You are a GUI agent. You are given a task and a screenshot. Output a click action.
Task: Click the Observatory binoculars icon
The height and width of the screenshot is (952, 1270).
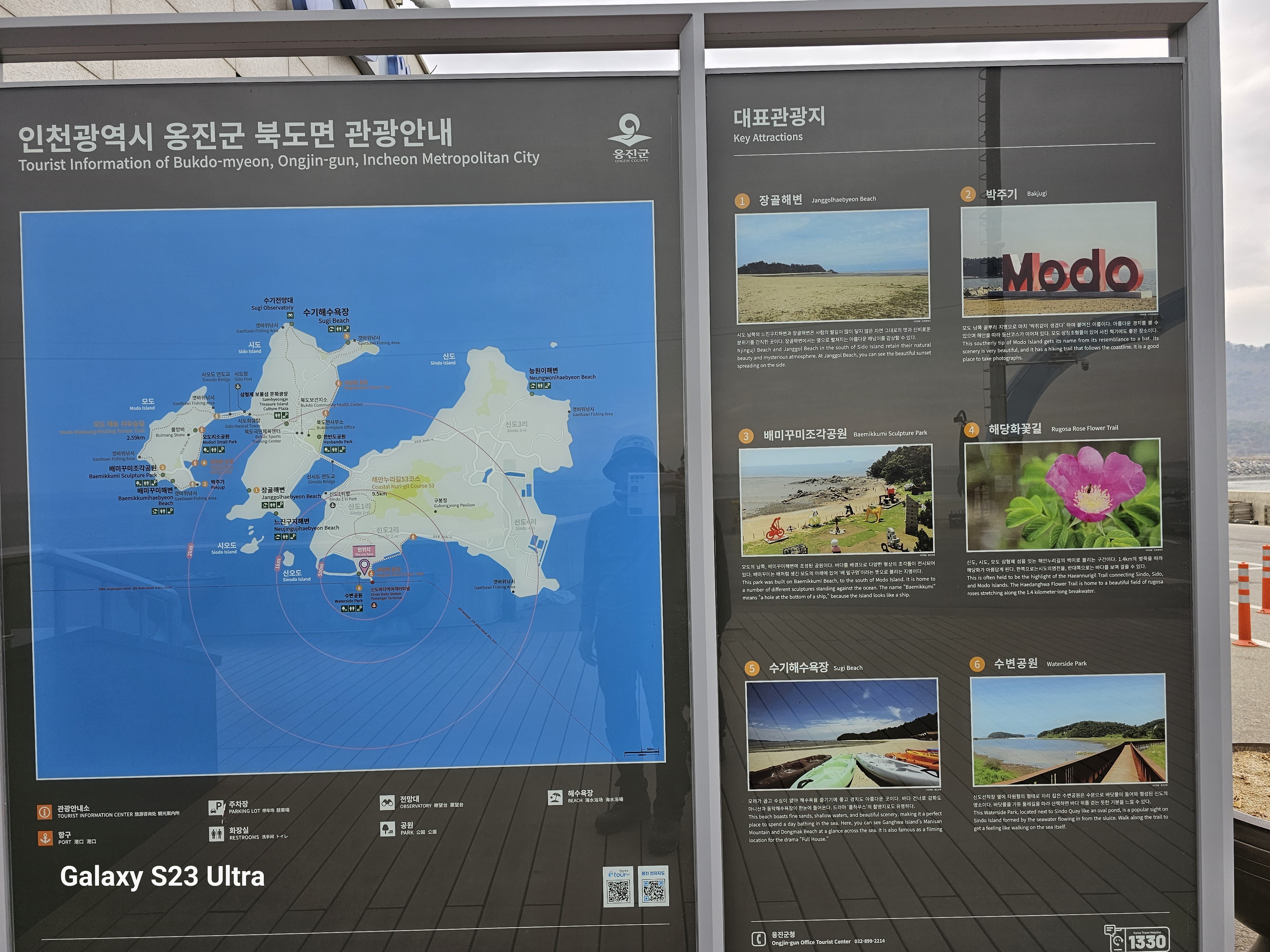[387, 802]
